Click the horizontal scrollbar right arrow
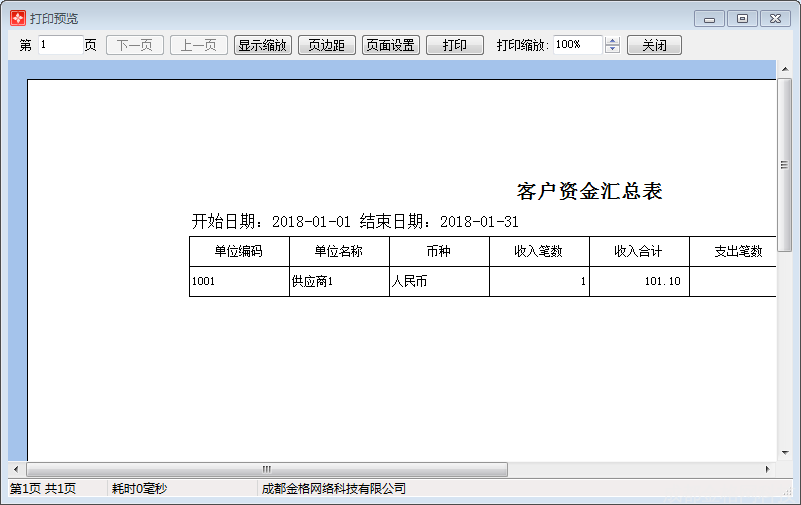This screenshot has height=505, width=801. click(767, 469)
